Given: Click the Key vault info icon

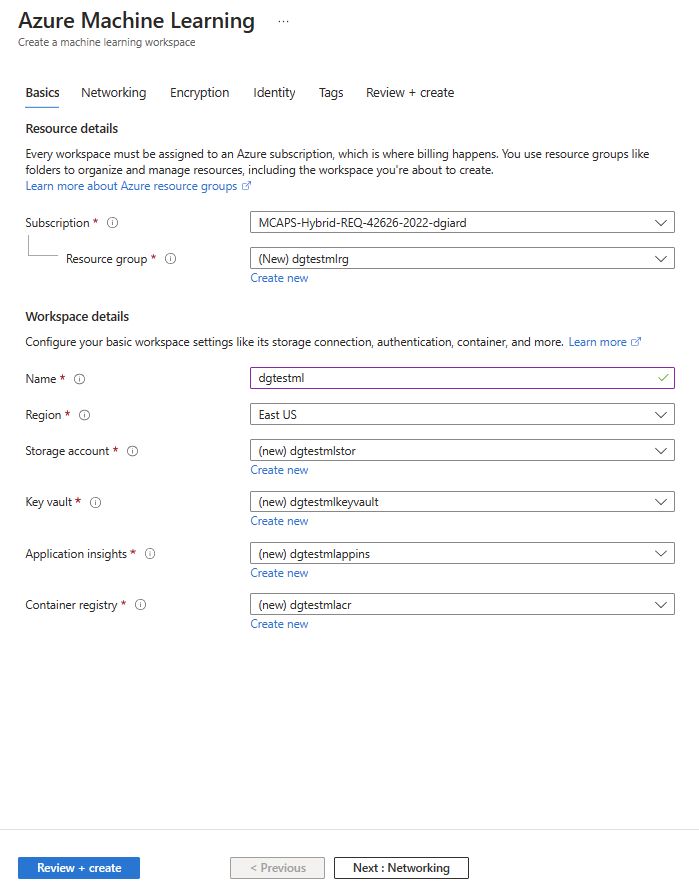Looking at the screenshot, I should coord(95,502).
